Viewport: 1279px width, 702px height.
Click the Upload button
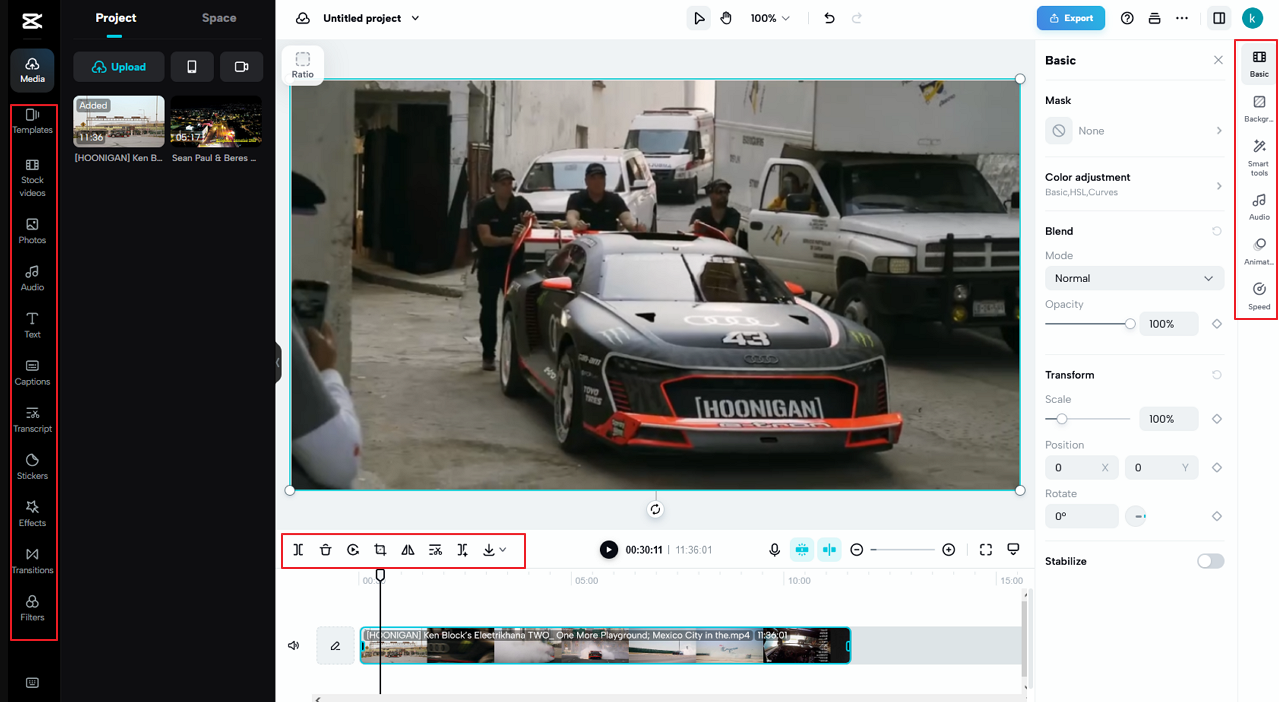119,67
